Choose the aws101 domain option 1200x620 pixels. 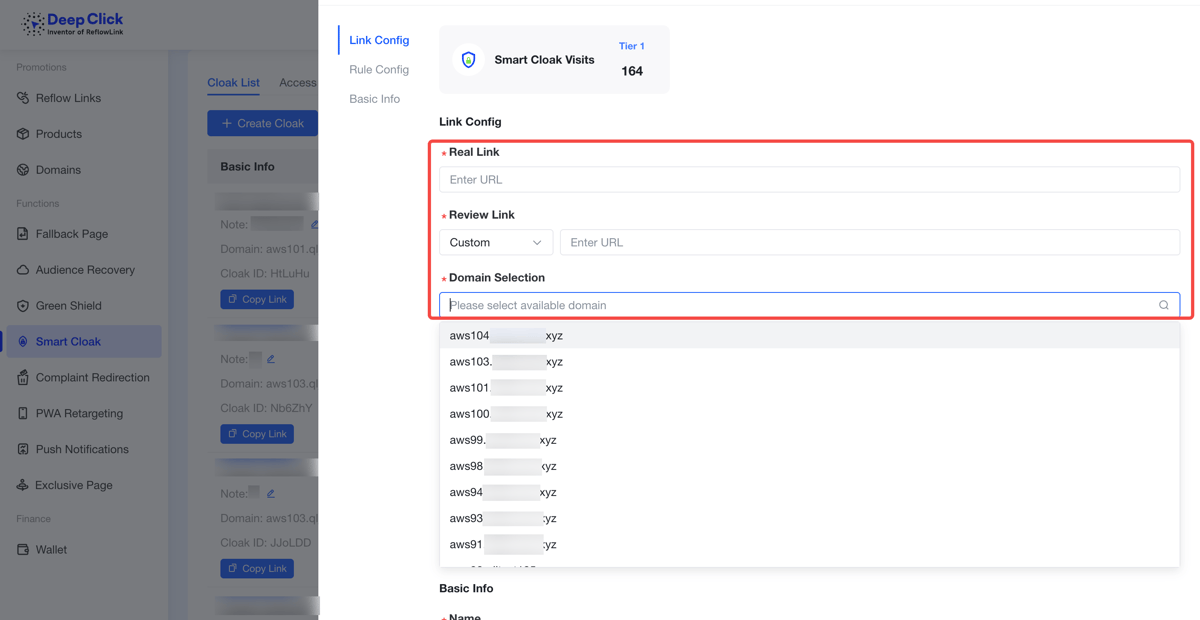[x=809, y=388]
